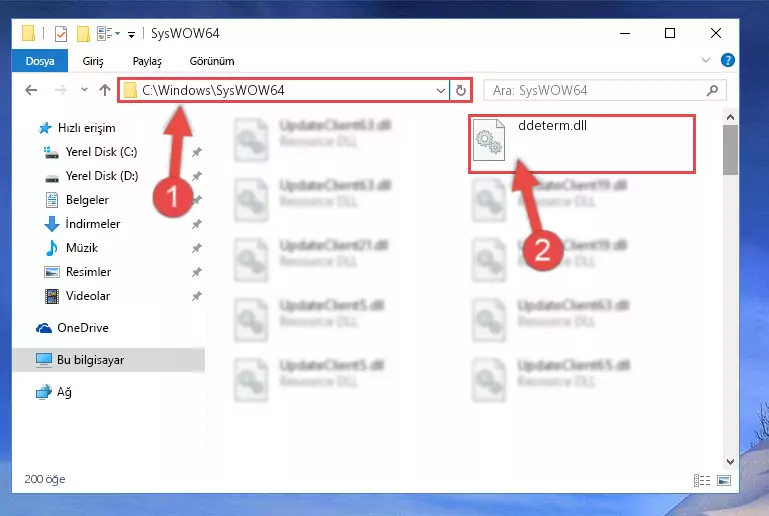Open the Customize Quick Access Toolbar dropdown
Viewport: 769px width, 516px height.
[x=131, y=34]
